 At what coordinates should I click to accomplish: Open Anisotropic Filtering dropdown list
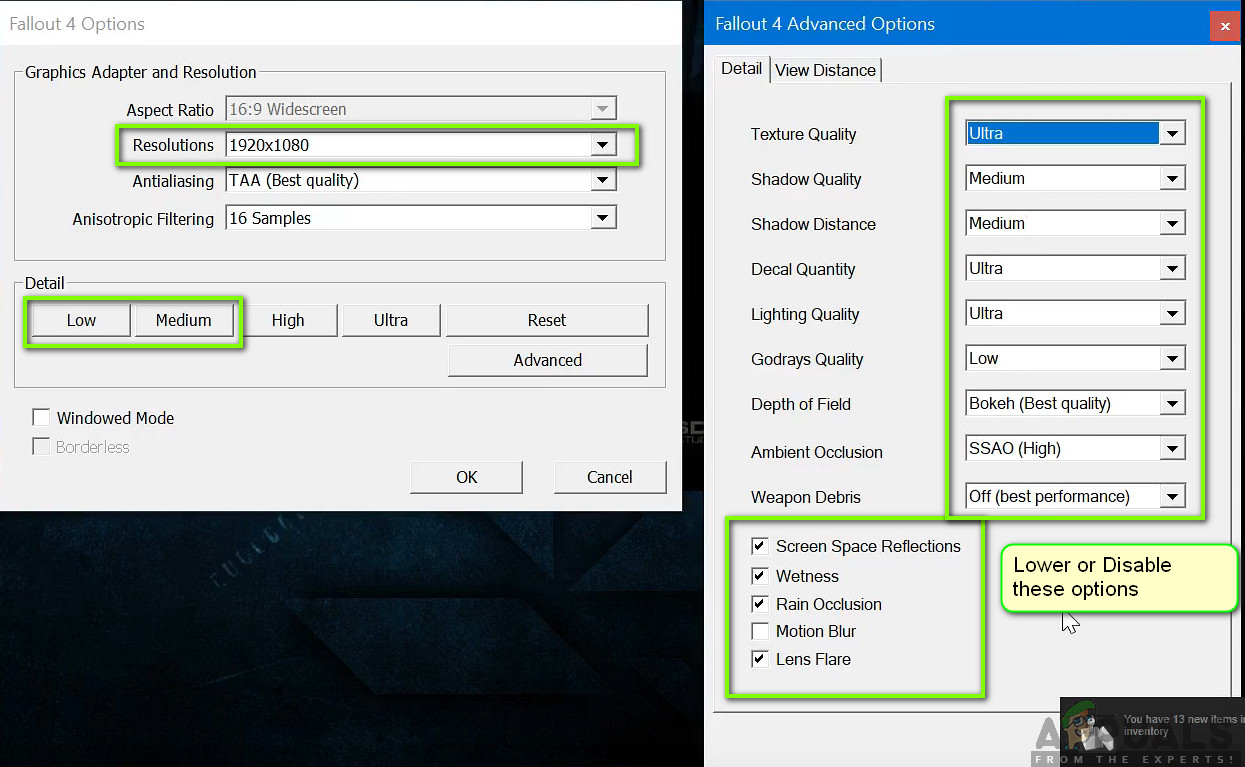click(x=602, y=218)
